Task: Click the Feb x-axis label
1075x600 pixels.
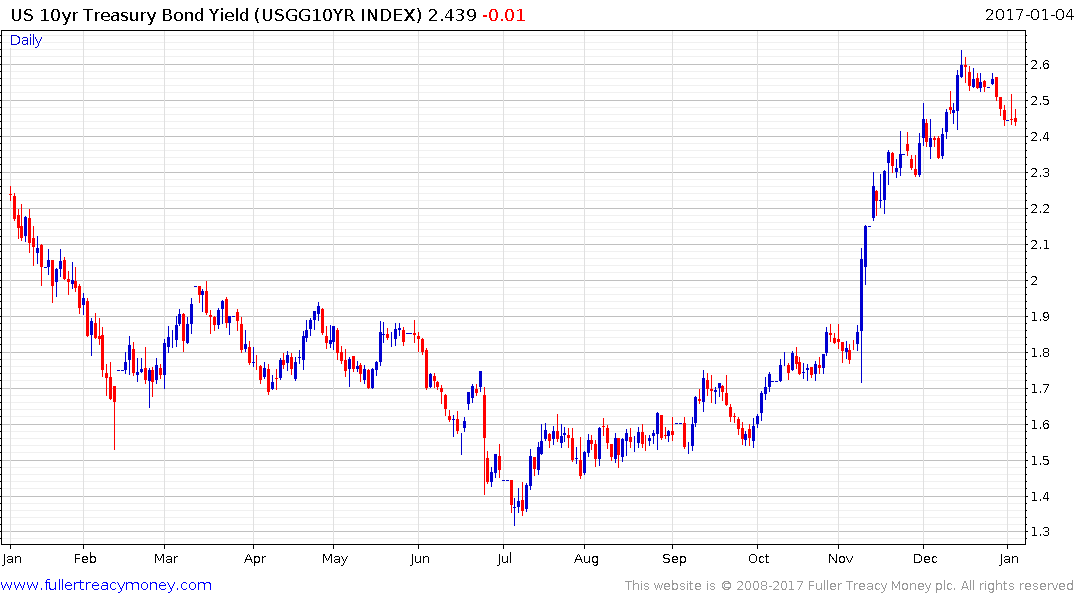Action: 85,559
